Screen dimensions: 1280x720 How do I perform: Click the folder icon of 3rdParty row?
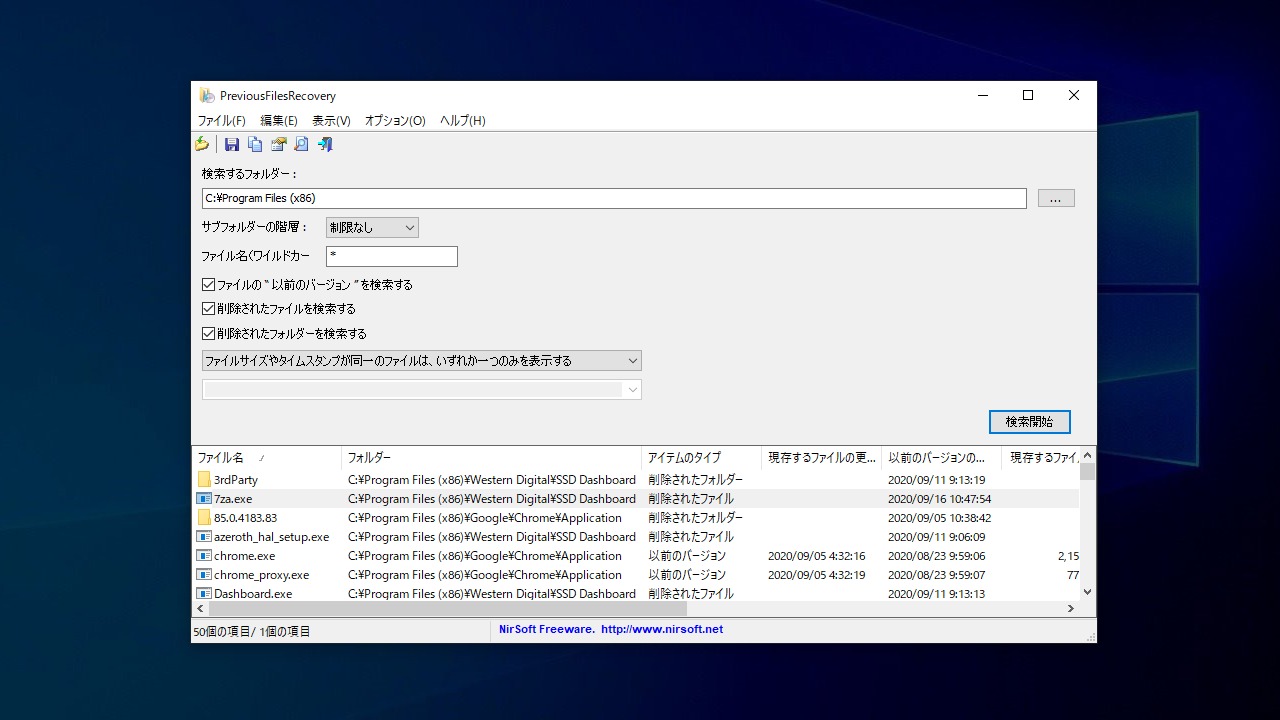(204, 480)
